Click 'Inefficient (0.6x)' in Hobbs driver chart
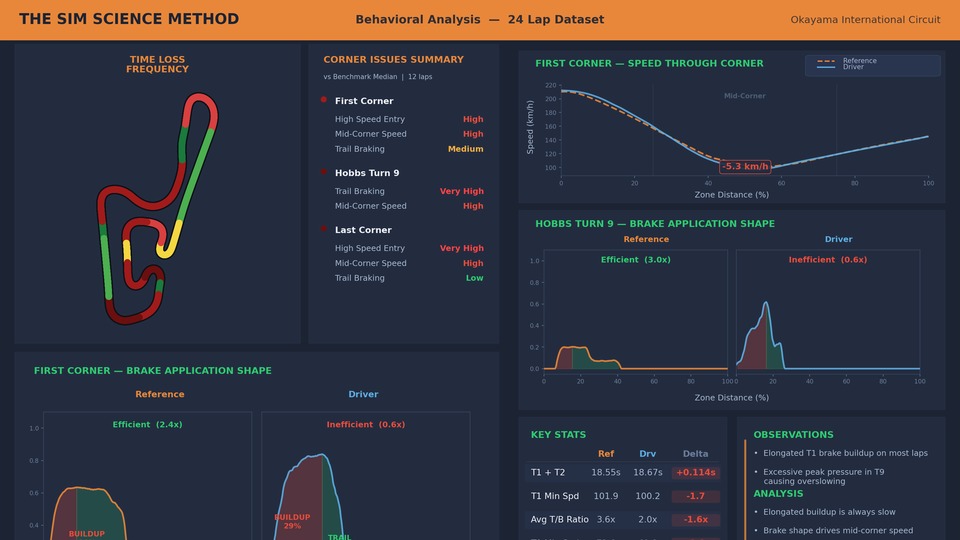Viewport: 960px width, 540px height. (828, 260)
